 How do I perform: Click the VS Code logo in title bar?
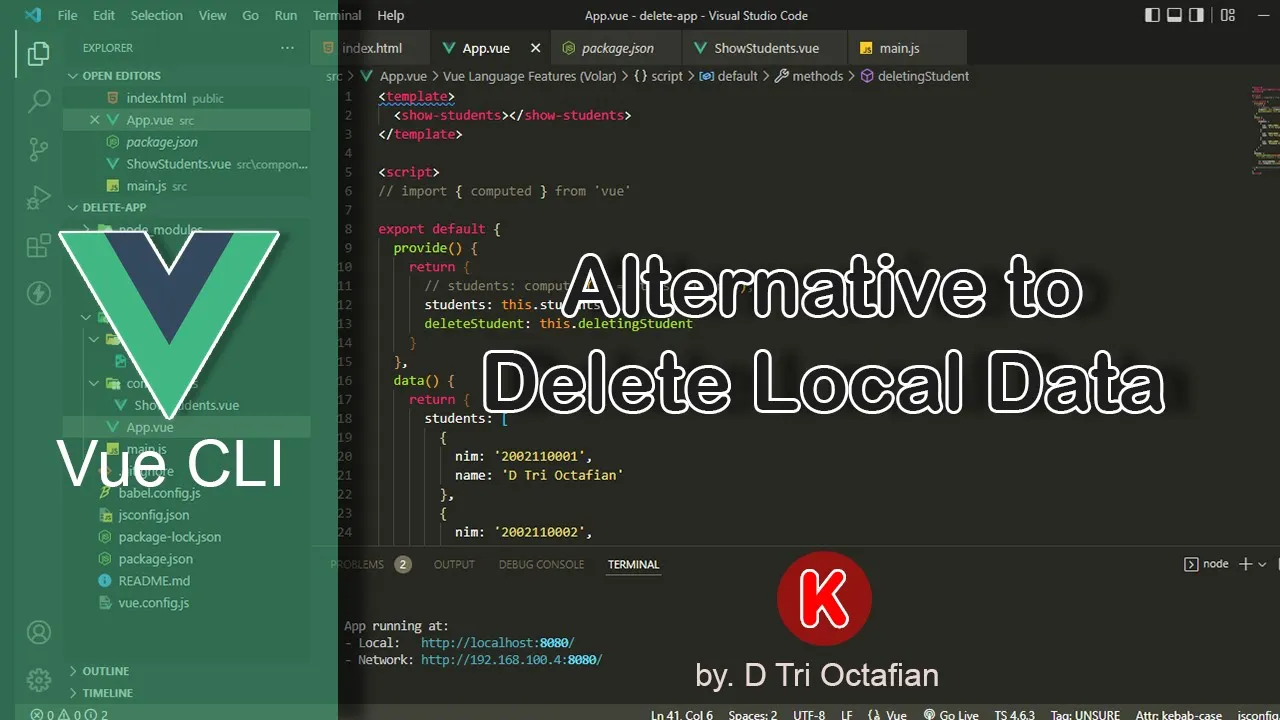point(33,15)
